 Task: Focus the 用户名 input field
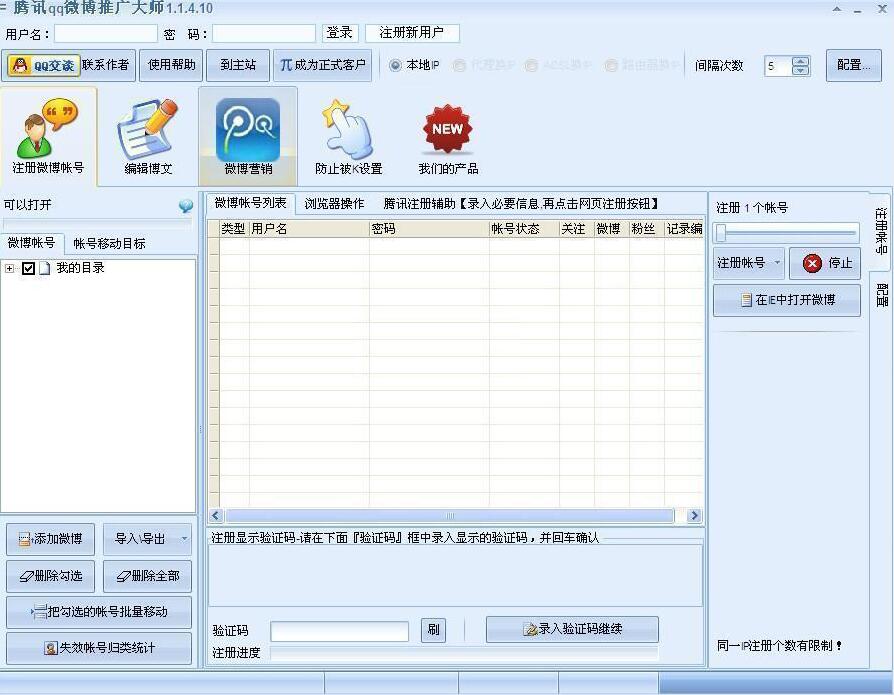pos(105,34)
